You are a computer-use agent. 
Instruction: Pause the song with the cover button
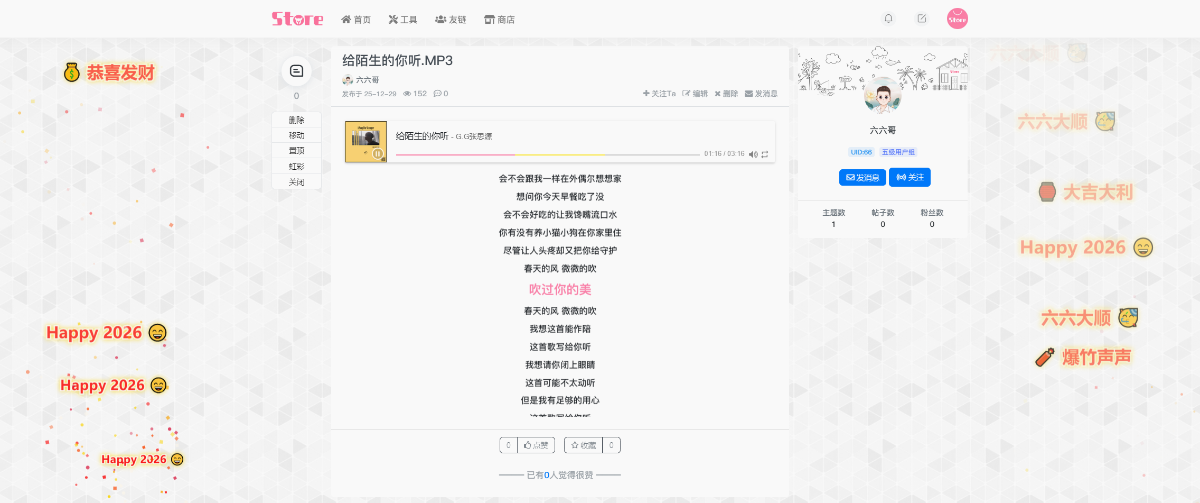tap(377, 153)
